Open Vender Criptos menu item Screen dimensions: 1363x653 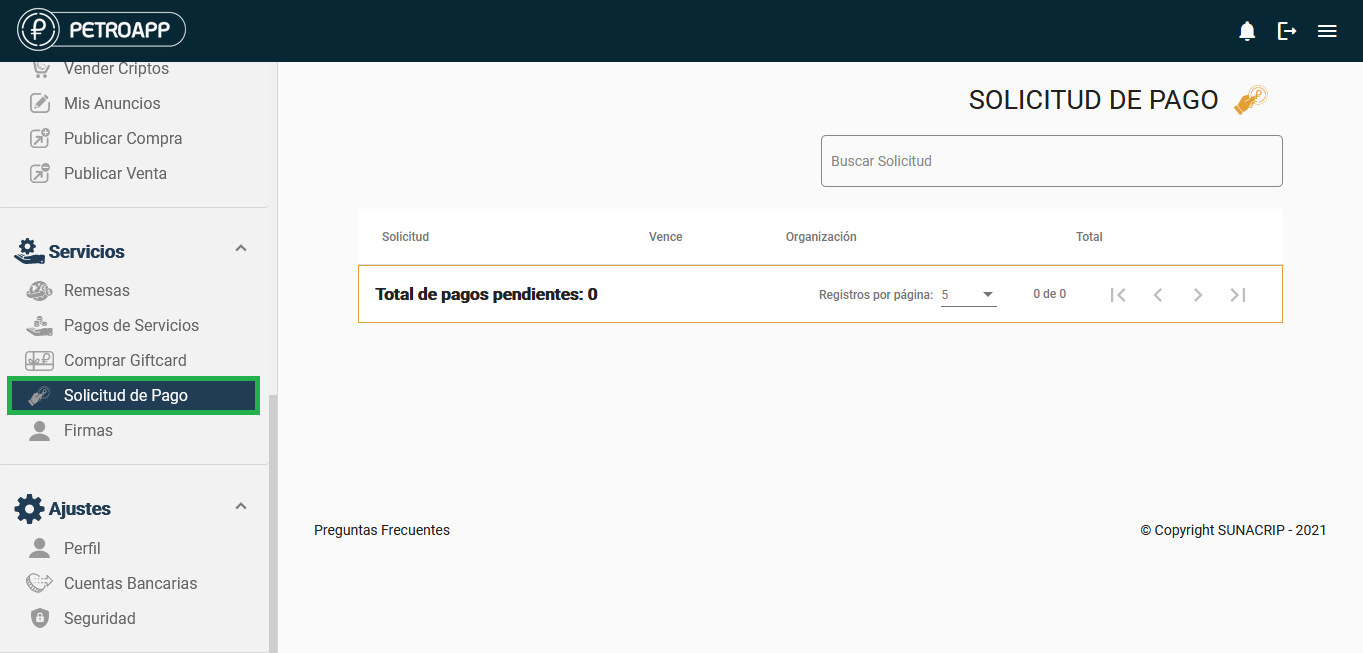coord(116,69)
